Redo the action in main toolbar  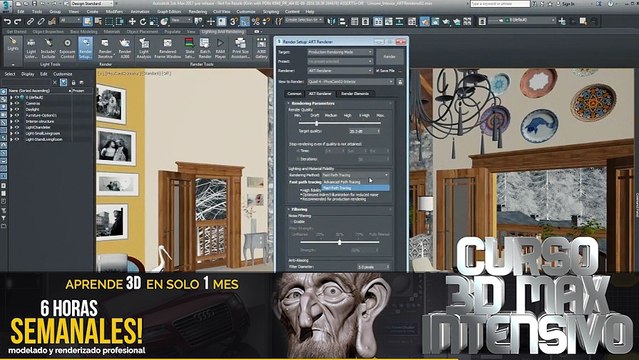point(18,21)
